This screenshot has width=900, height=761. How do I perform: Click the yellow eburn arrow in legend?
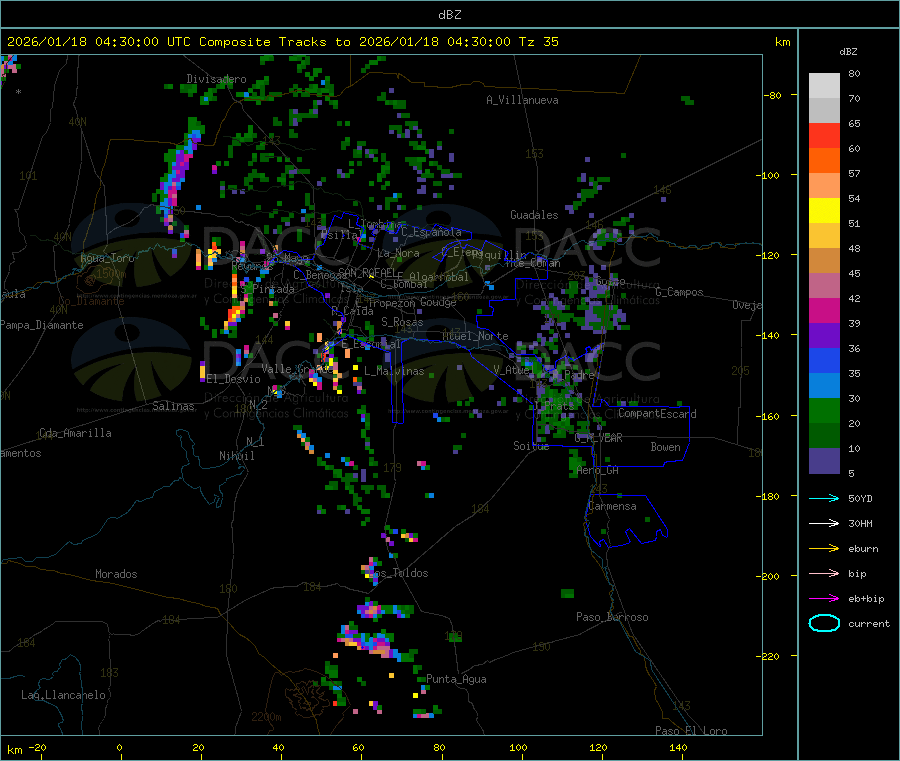(824, 549)
